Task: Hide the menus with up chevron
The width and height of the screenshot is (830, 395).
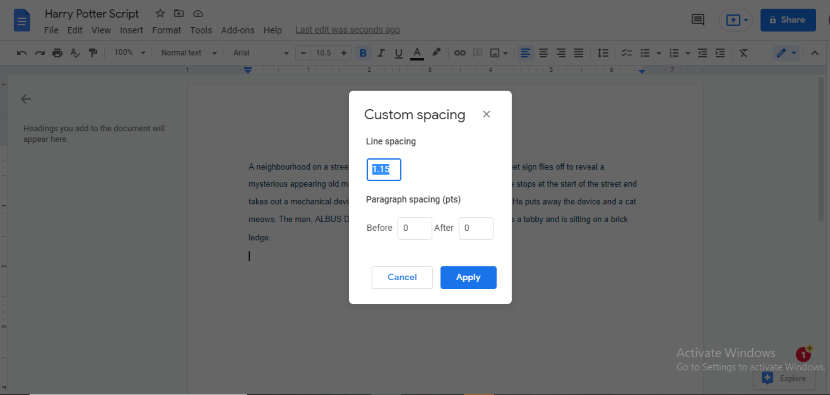Action: [814, 53]
